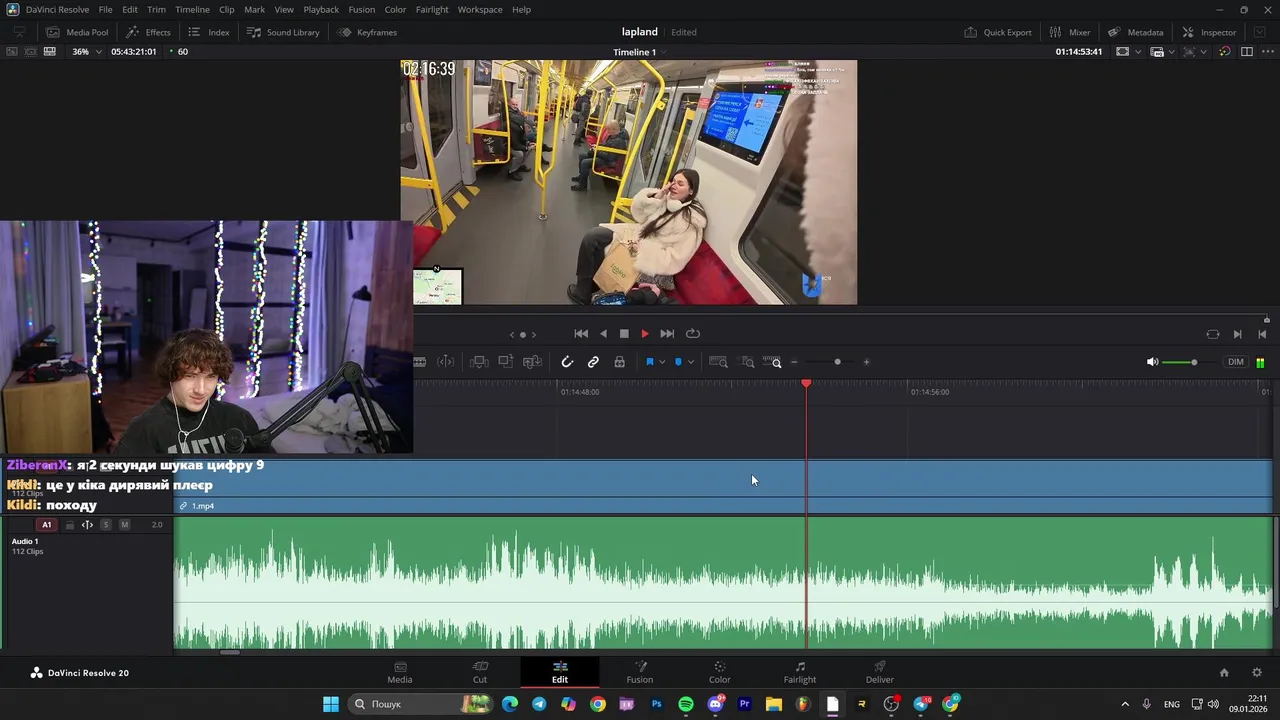Select the Full Extent Zoom icon
Screen dimensions: 1280x720
tap(718, 362)
